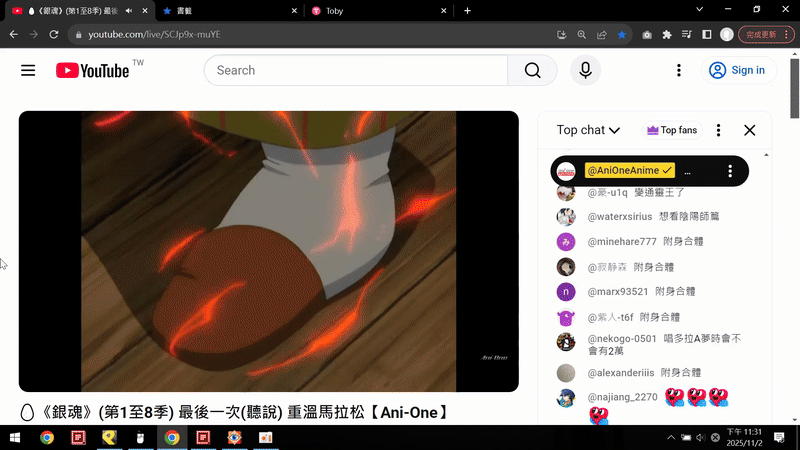Mute the tab via speaker icon
800x450 pixels.
[128, 10]
